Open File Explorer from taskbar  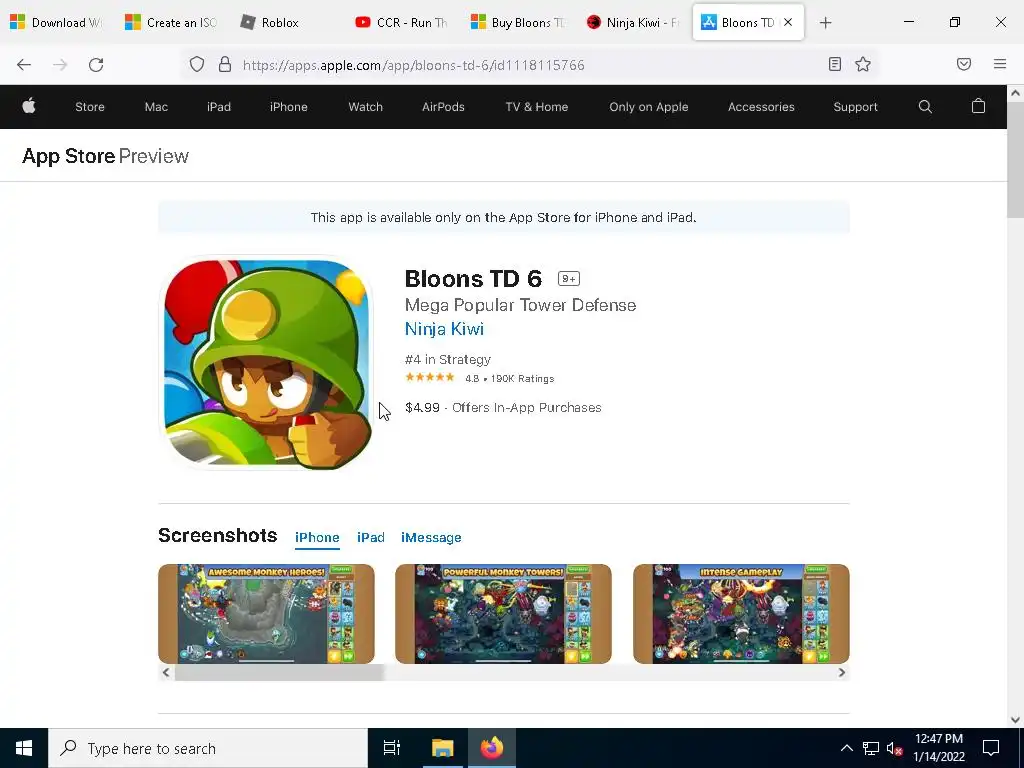pos(442,748)
